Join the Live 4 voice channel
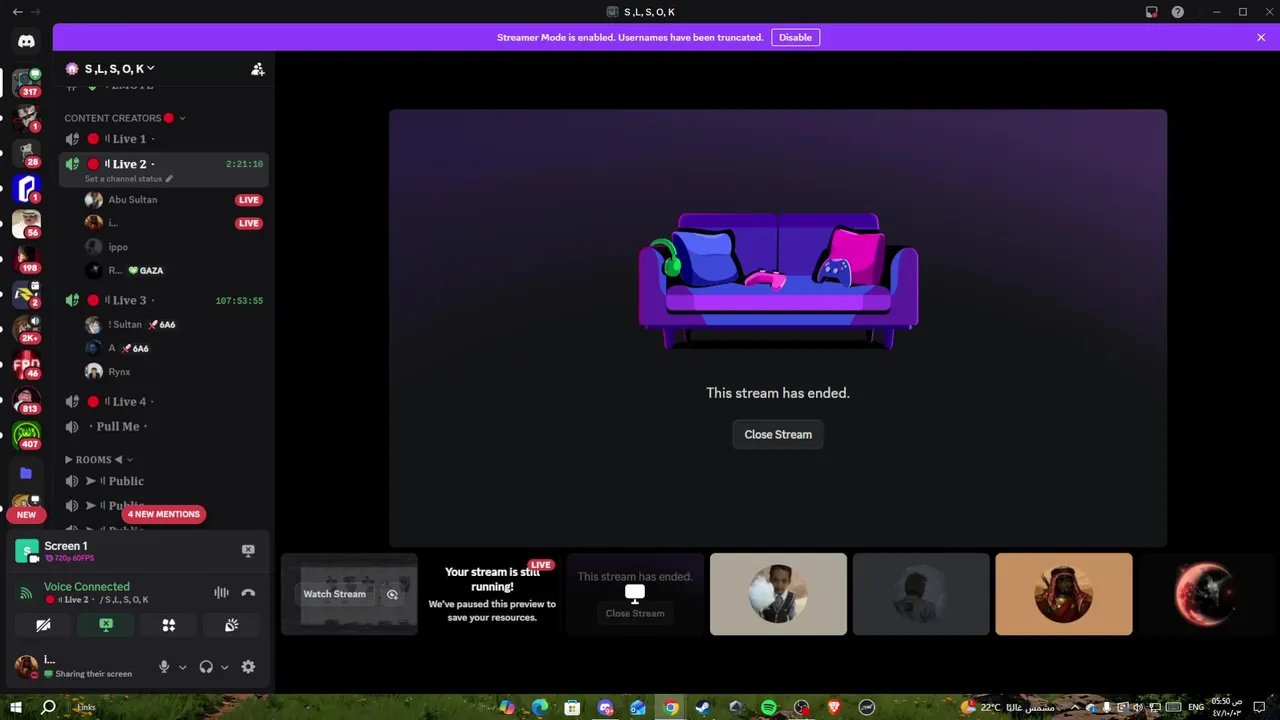The width and height of the screenshot is (1280, 720). (164, 401)
